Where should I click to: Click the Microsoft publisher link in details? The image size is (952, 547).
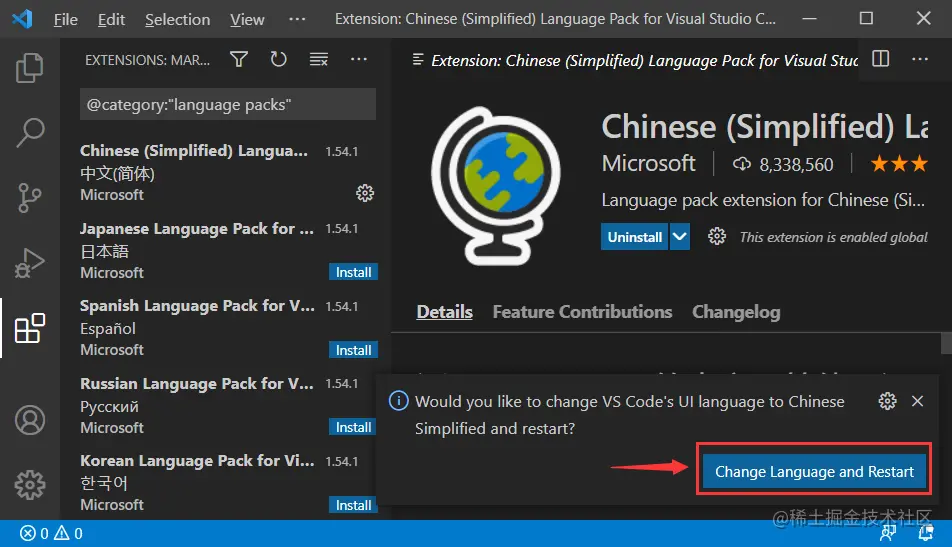[x=648, y=163]
